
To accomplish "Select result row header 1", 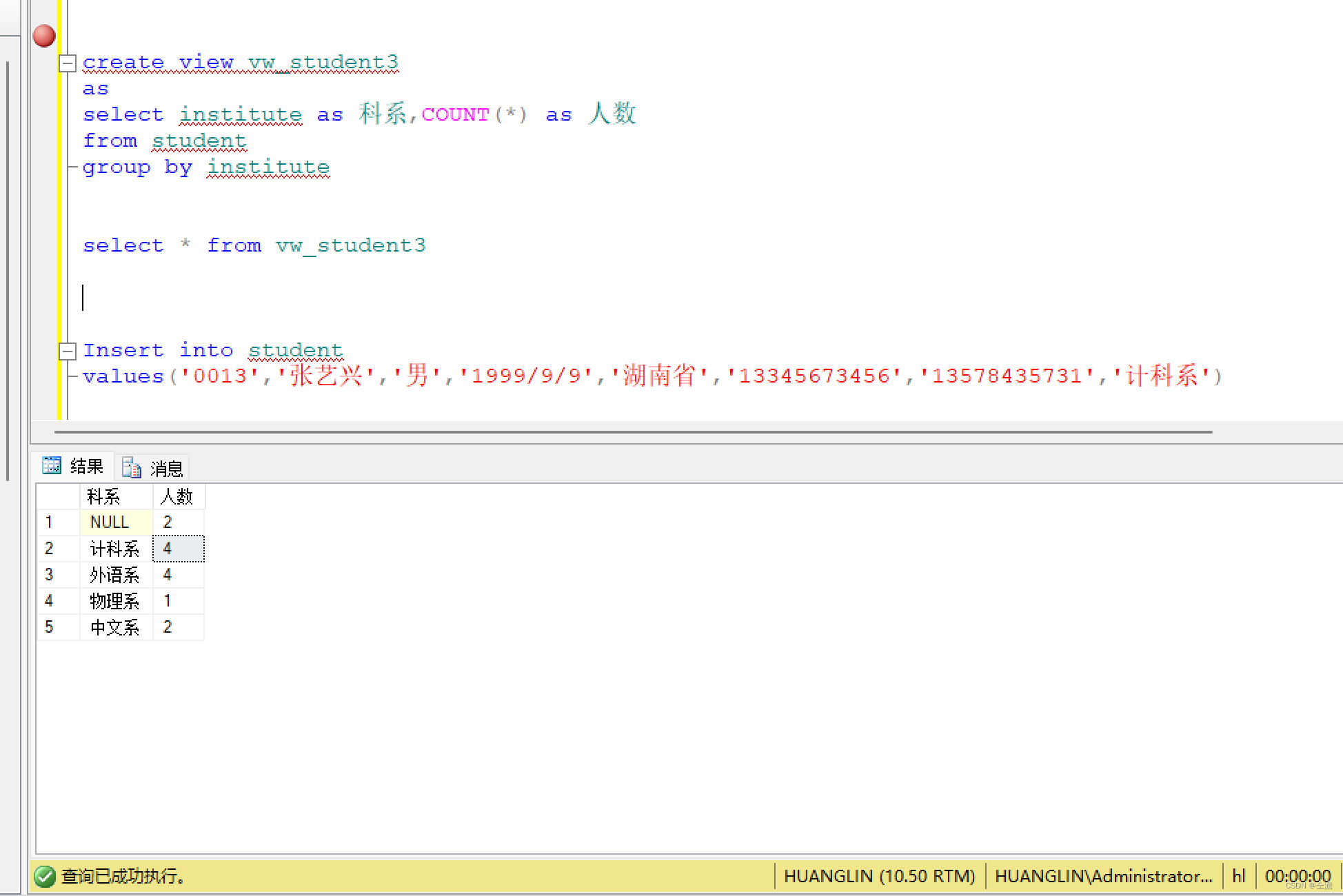I will click(x=58, y=522).
